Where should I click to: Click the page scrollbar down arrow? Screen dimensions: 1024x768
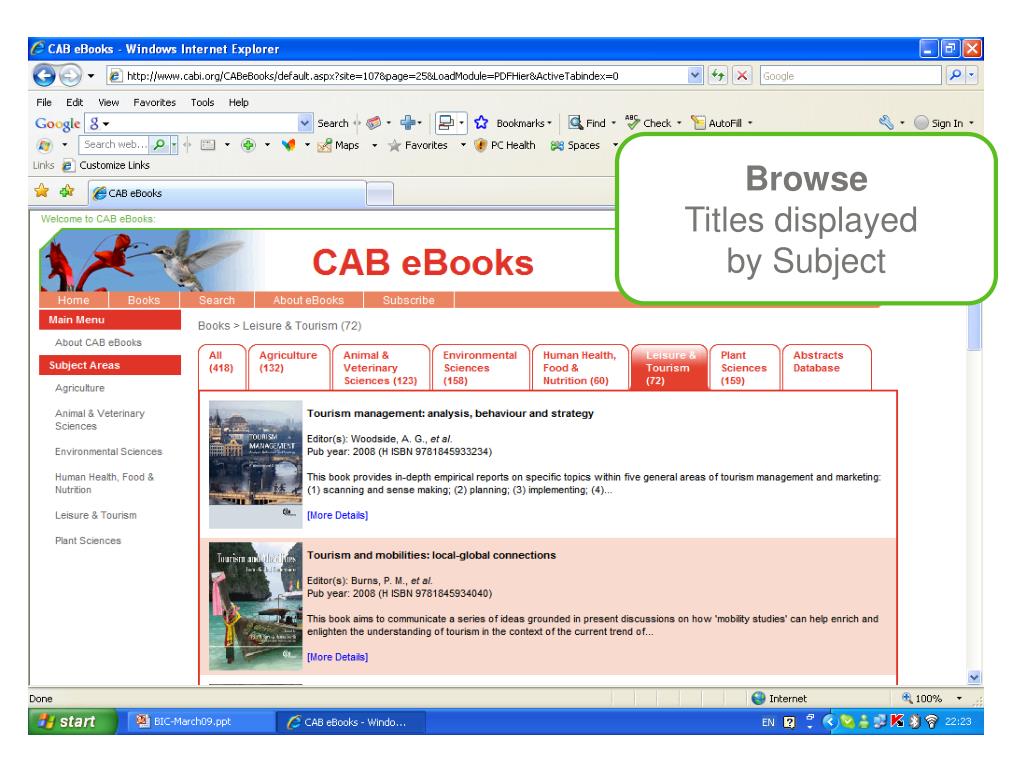[974, 677]
